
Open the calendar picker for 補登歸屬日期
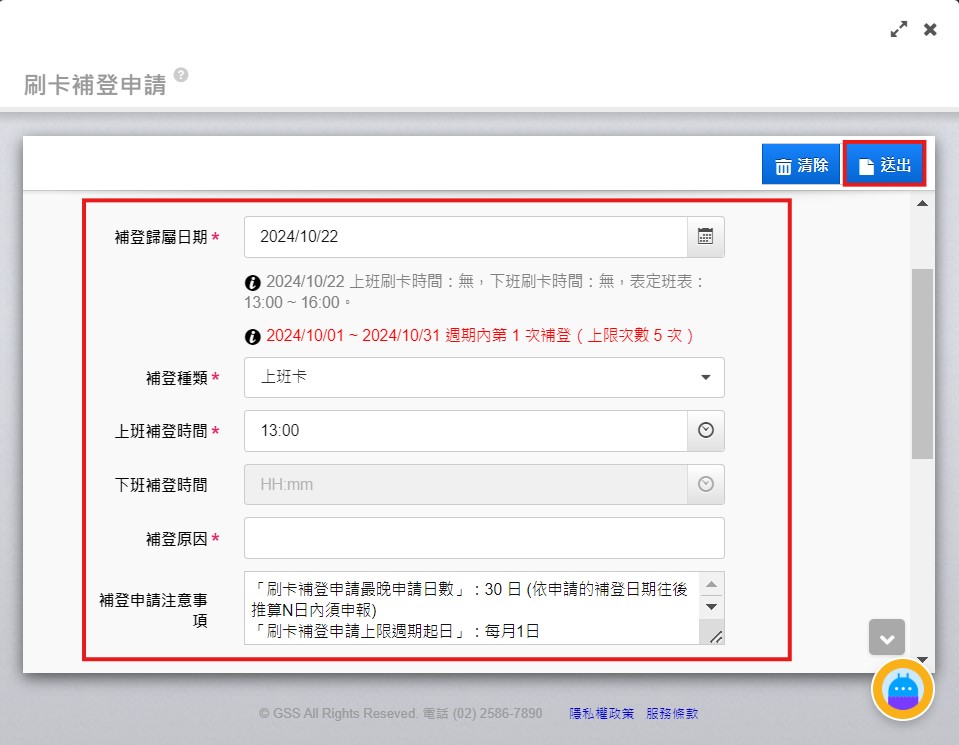(705, 237)
